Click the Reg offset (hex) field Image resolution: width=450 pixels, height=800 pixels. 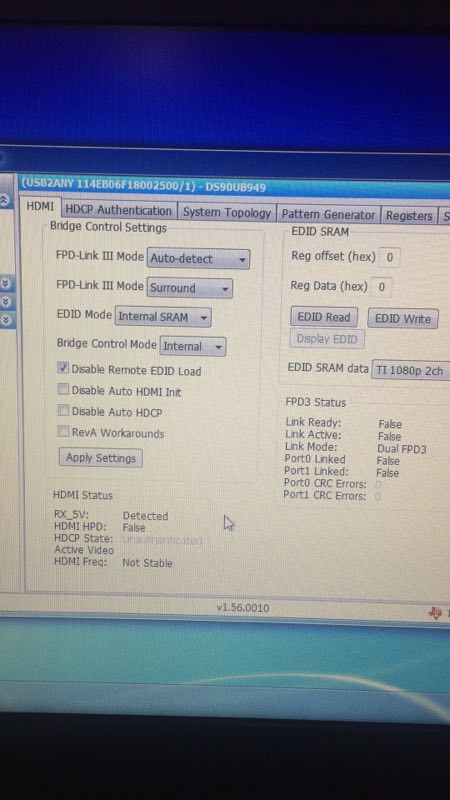point(390,257)
